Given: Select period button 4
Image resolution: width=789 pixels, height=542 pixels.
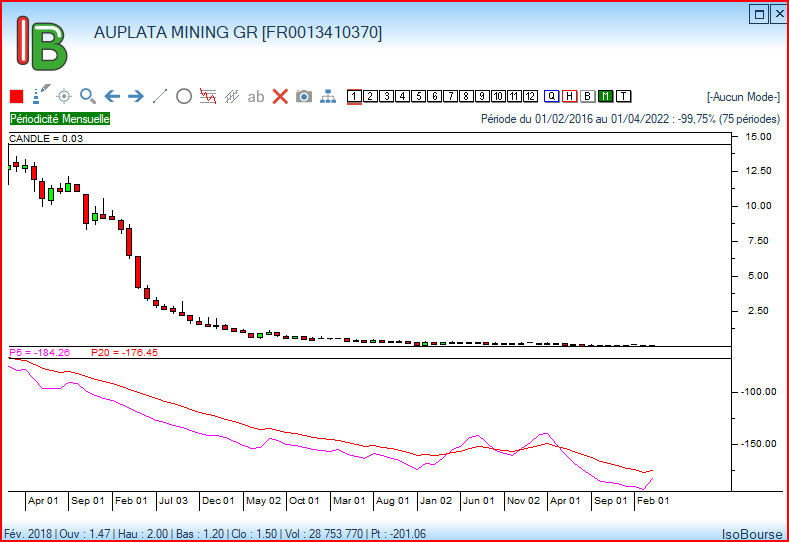Looking at the screenshot, I should click(402, 96).
